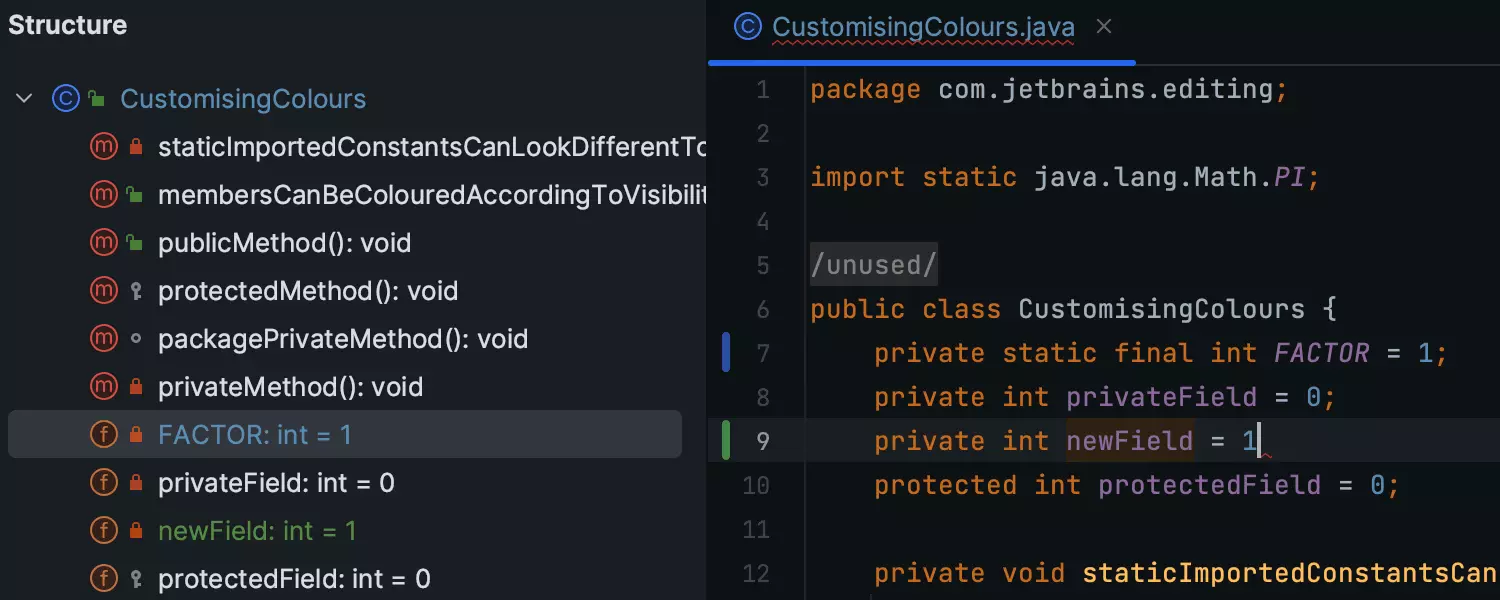Click the green change marker at line 9
The height and width of the screenshot is (600, 1500).
click(727, 441)
